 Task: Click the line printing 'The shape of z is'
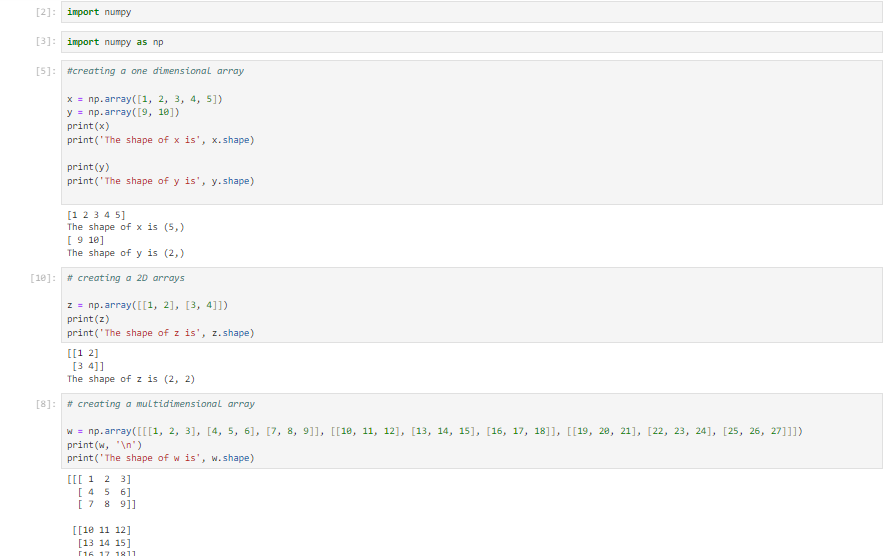point(160,333)
